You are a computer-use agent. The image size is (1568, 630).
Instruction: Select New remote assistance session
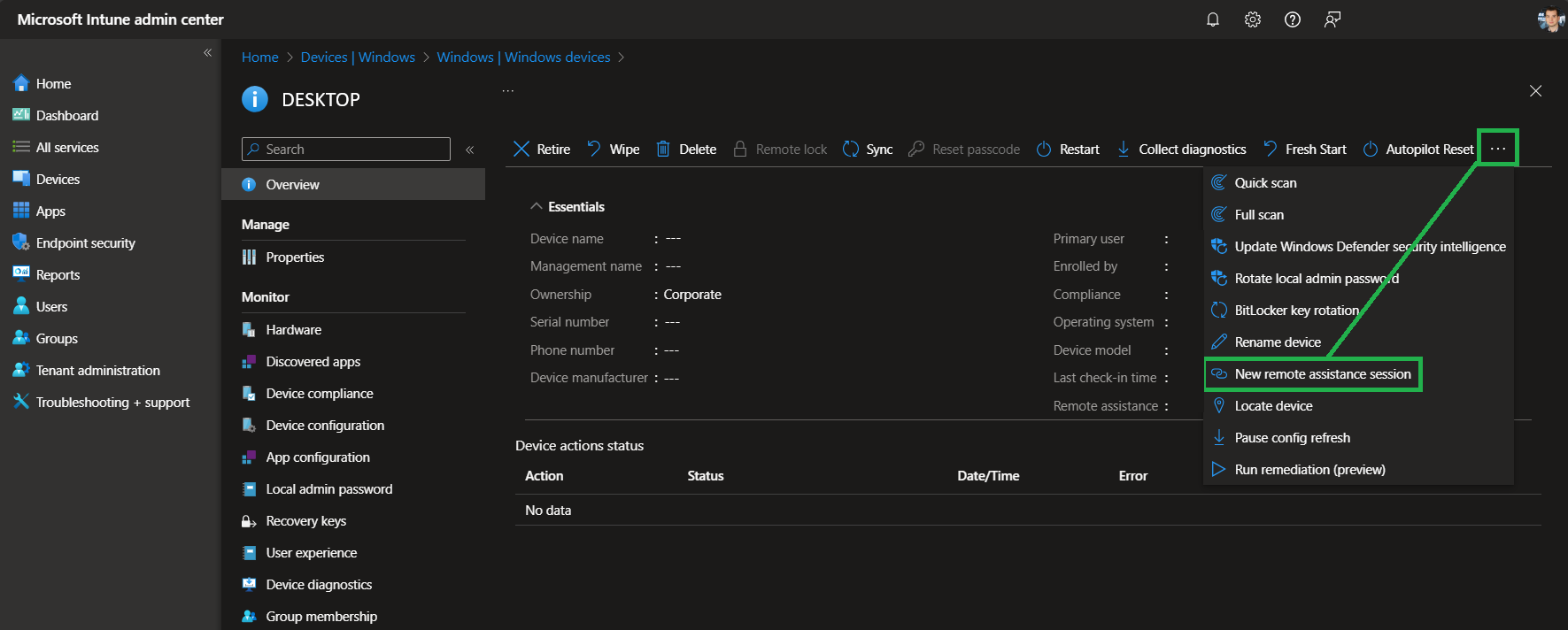tap(1322, 374)
